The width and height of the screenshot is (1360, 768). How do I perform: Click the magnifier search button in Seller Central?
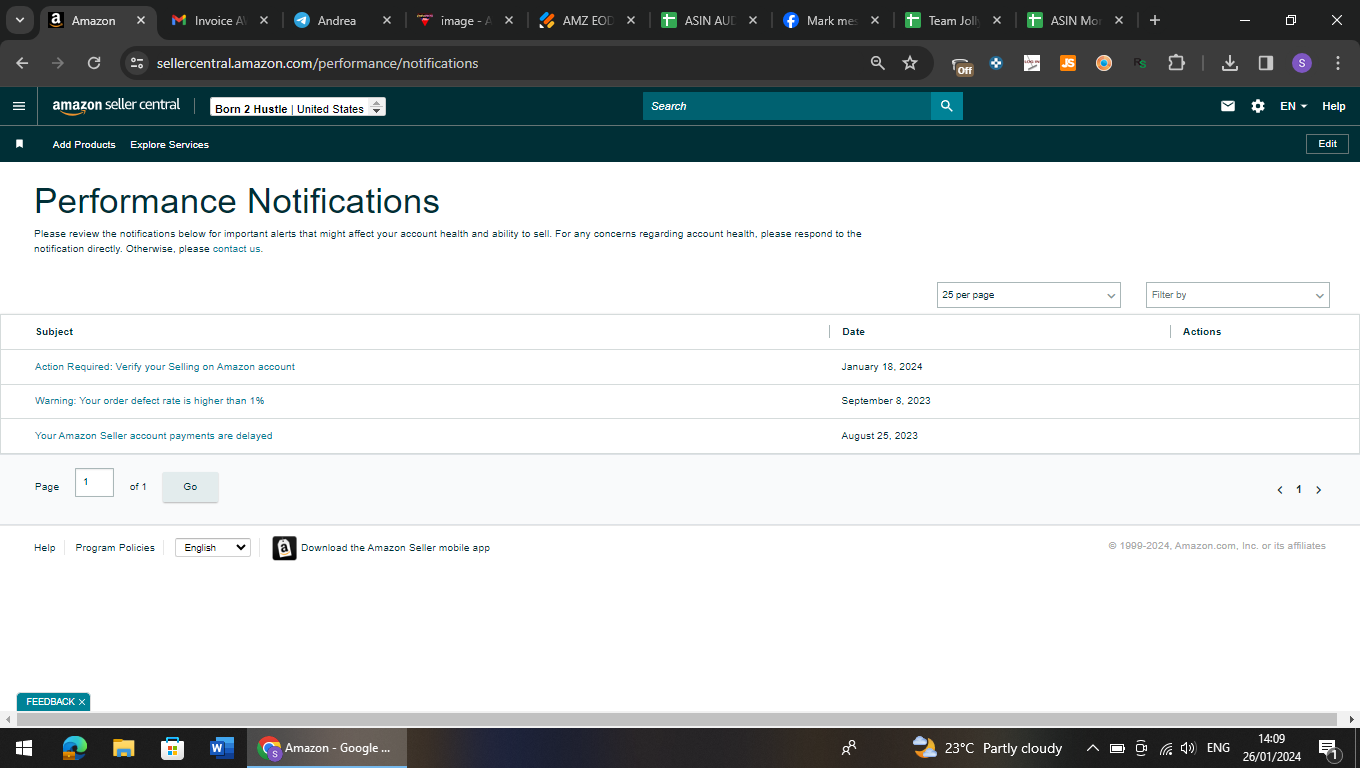(946, 106)
